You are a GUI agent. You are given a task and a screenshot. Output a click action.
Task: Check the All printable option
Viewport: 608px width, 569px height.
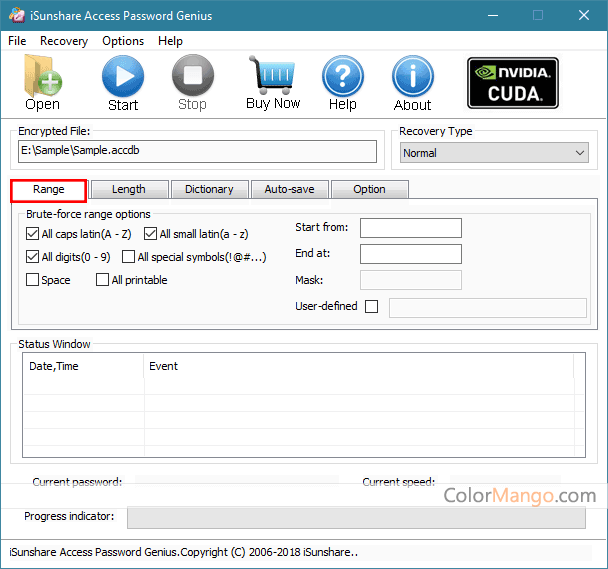pyautogui.click(x=102, y=280)
